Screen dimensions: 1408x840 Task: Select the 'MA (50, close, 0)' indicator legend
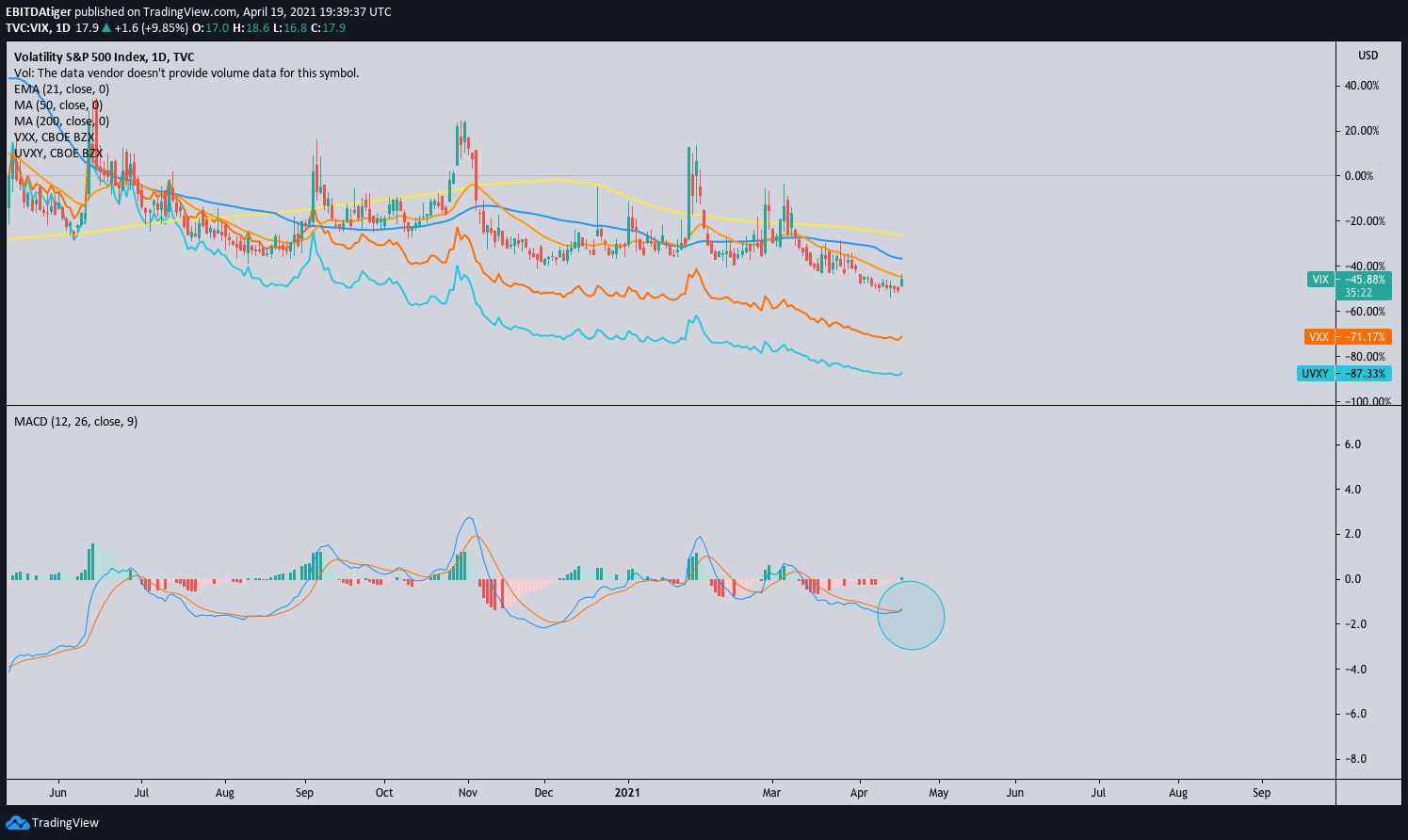point(58,105)
